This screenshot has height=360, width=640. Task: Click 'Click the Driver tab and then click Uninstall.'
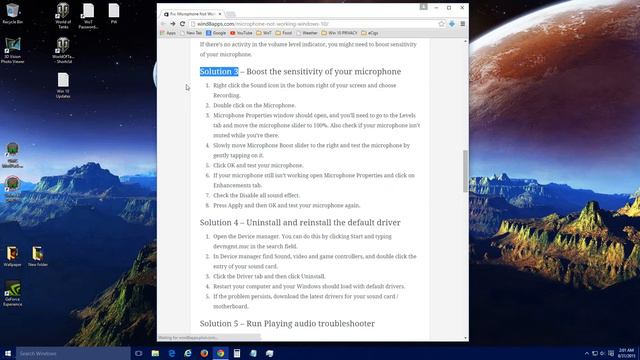(269, 276)
